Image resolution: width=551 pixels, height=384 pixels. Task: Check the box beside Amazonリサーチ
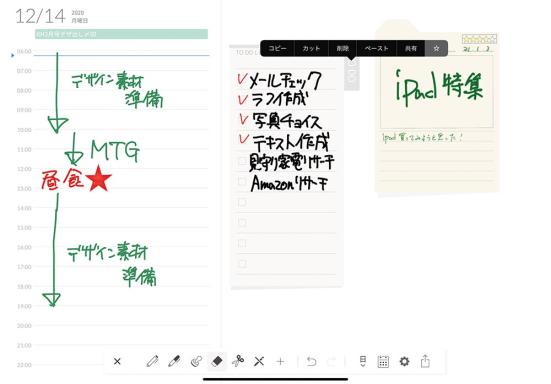(242, 182)
